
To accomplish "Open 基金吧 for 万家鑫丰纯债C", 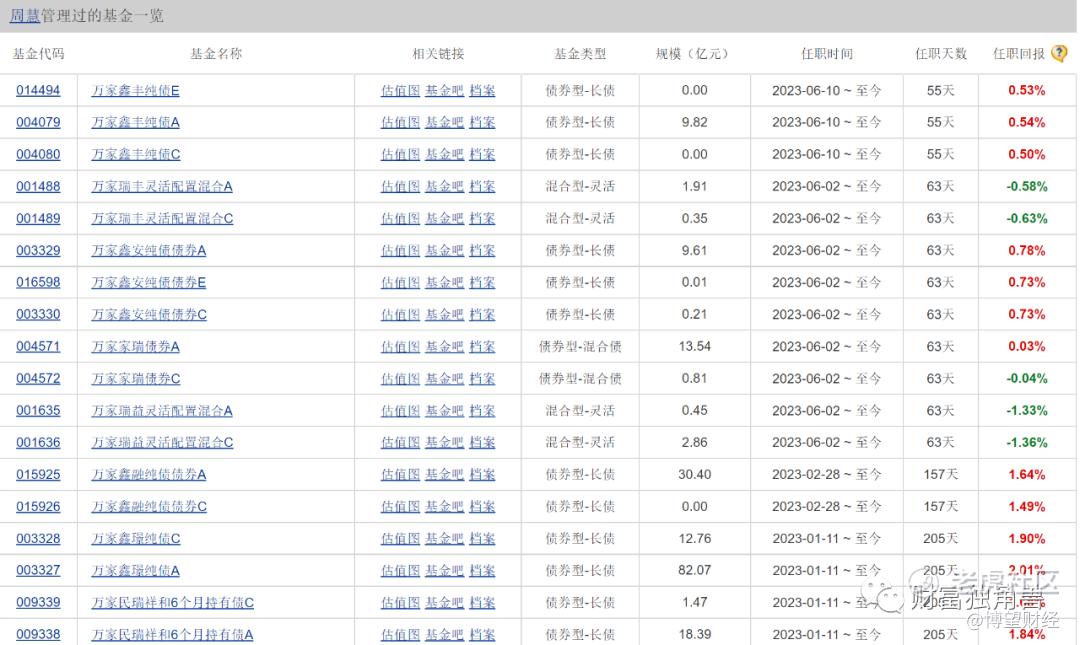I will [444, 154].
